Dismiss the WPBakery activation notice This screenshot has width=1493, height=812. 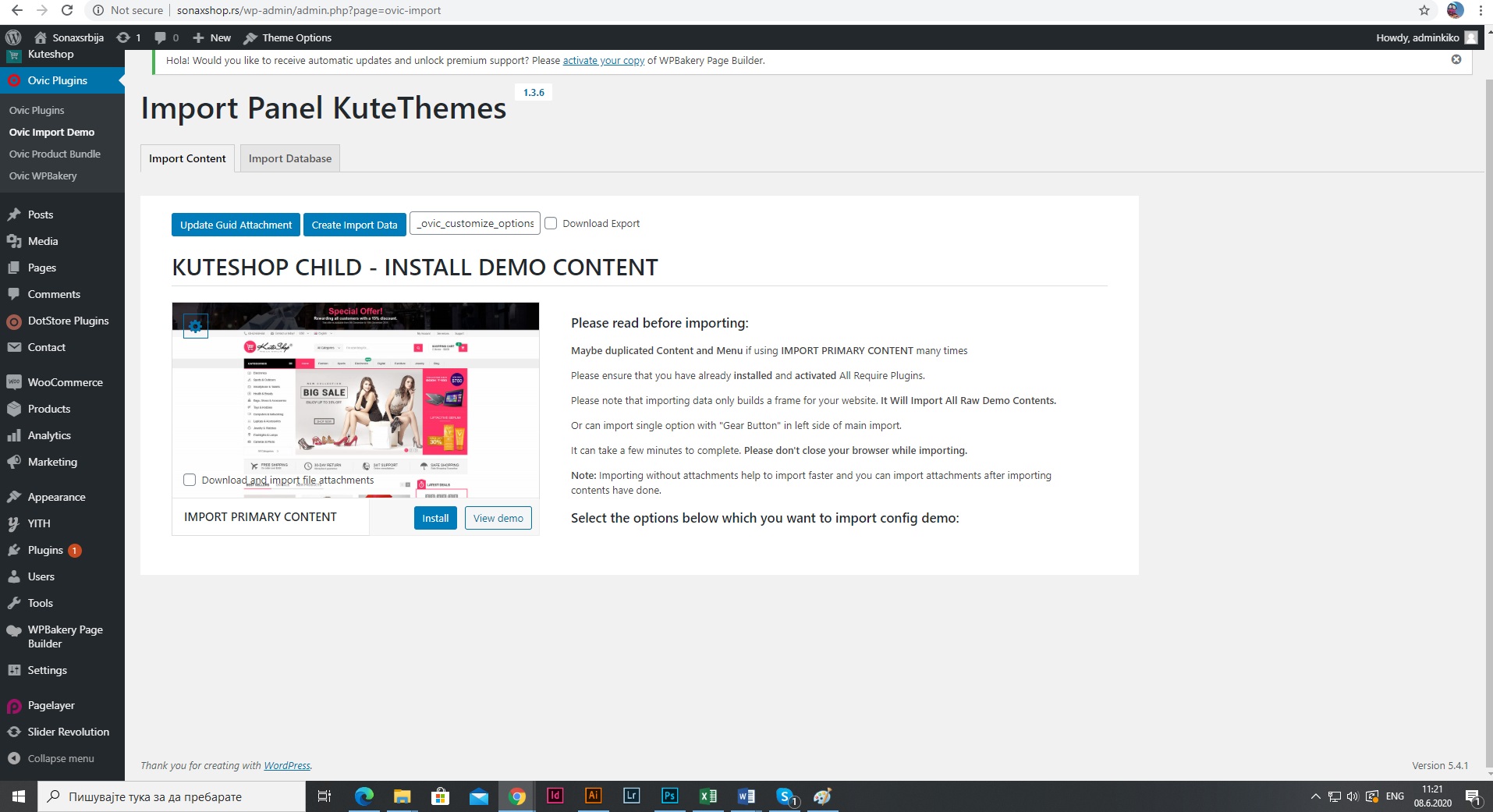pyautogui.click(x=1456, y=59)
